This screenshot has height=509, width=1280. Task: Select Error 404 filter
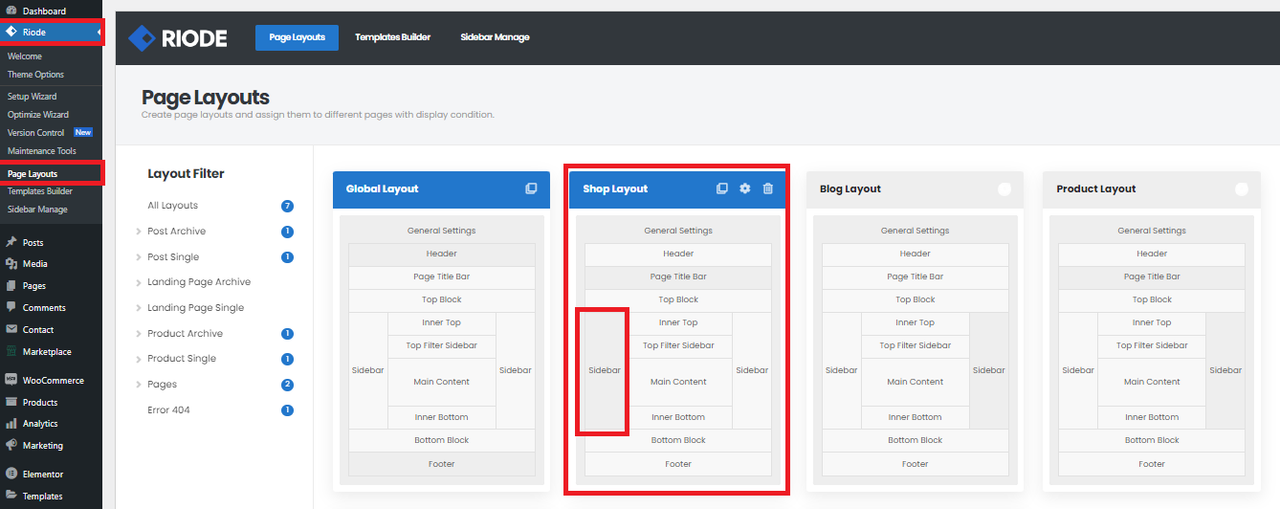tap(169, 410)
